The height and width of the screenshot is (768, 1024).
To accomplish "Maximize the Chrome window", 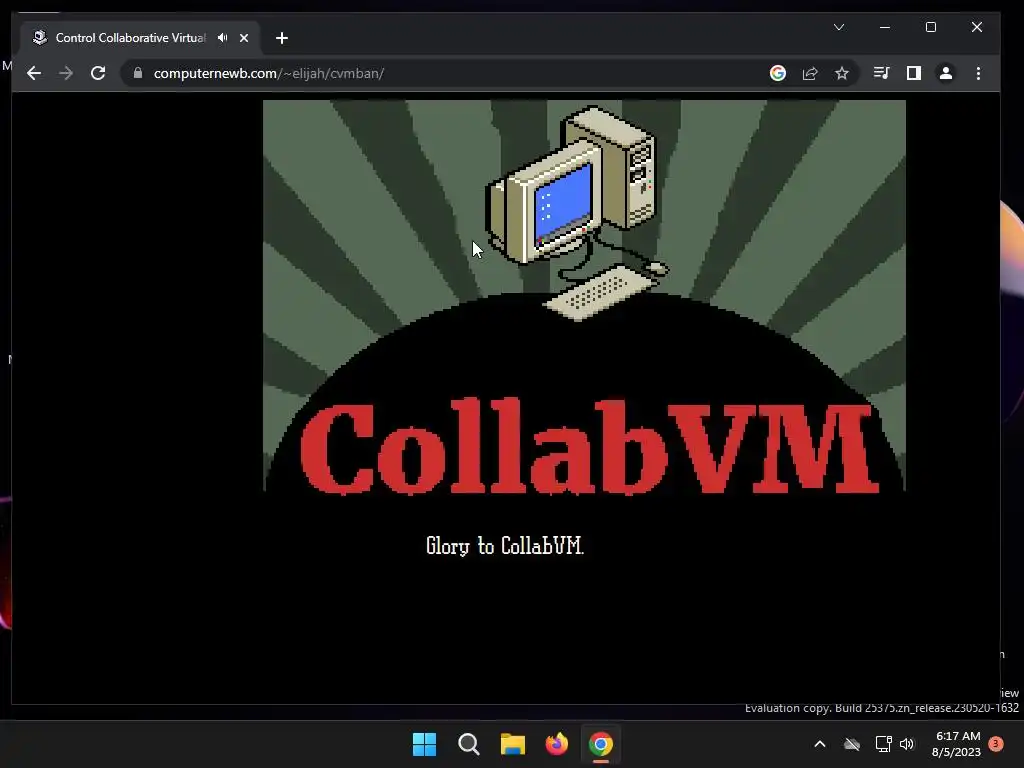I will [x=931, y=27].
